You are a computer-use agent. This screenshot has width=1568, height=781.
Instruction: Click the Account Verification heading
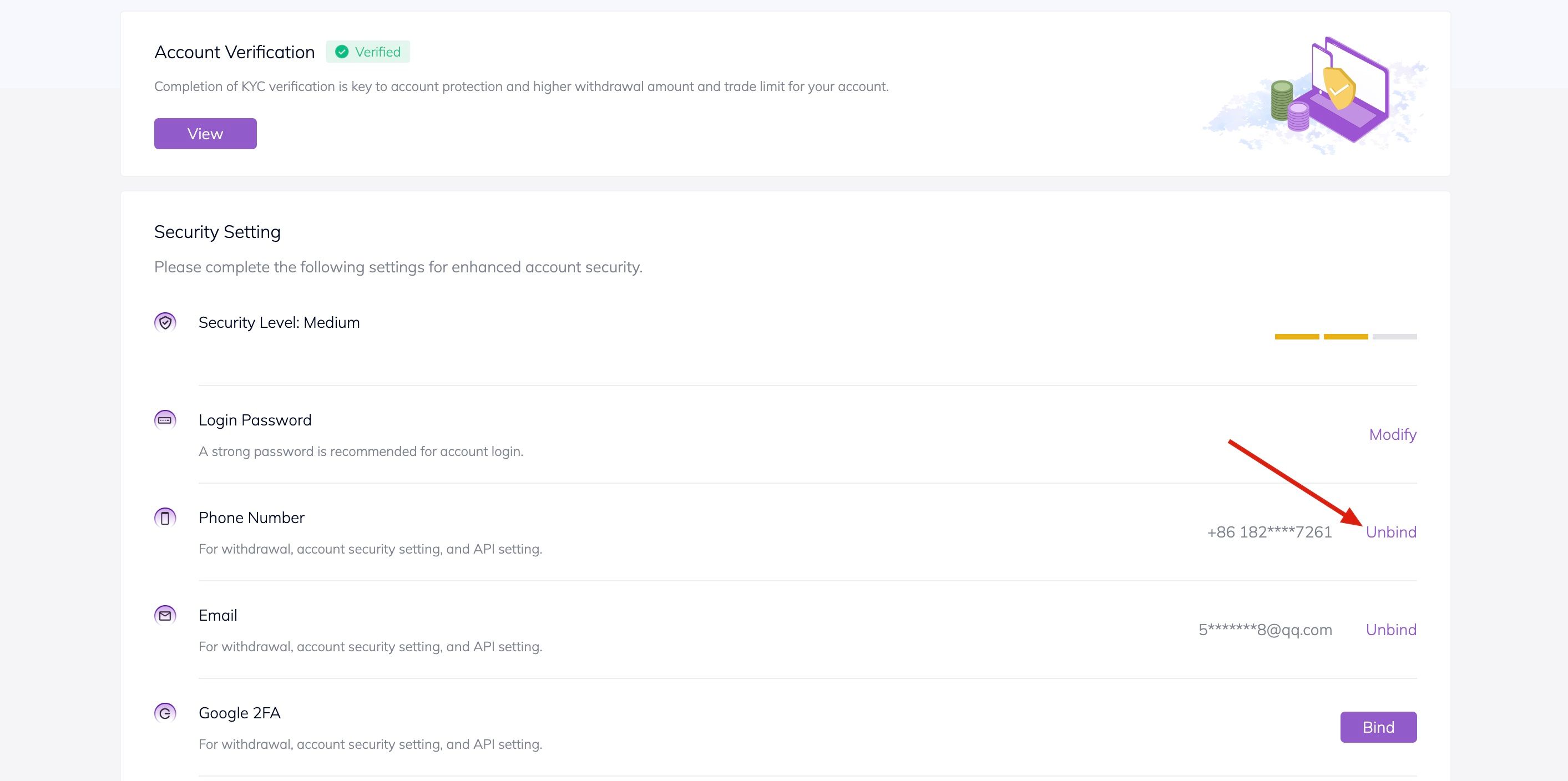pyautogui.click(x=234, y=52)
